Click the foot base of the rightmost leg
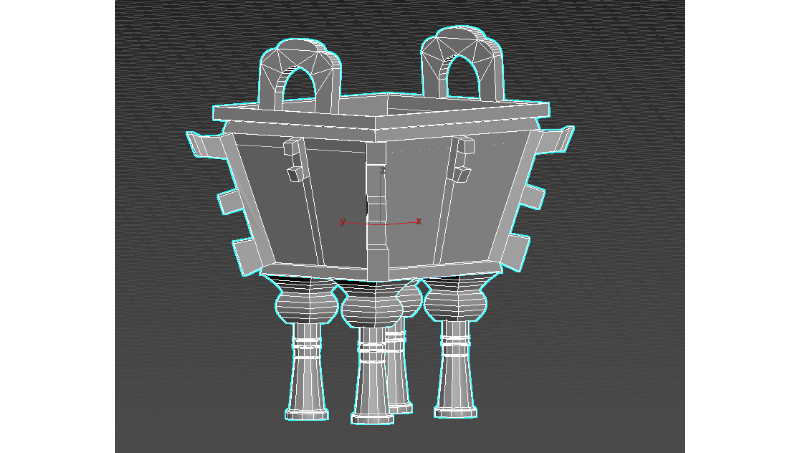Image resolution: width=800 pixels, height=453 pixels. point(455,410)
